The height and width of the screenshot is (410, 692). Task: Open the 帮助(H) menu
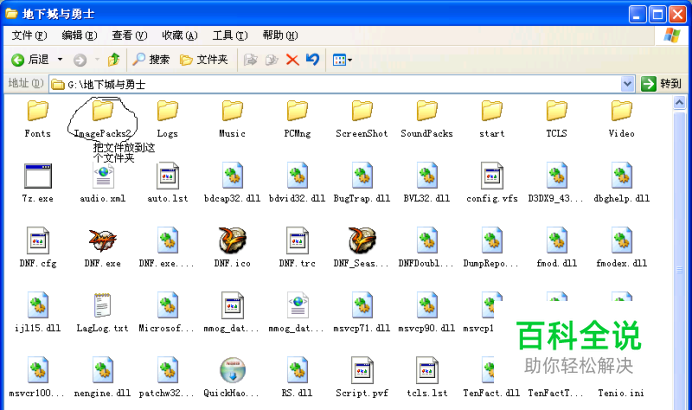point(280,35)
